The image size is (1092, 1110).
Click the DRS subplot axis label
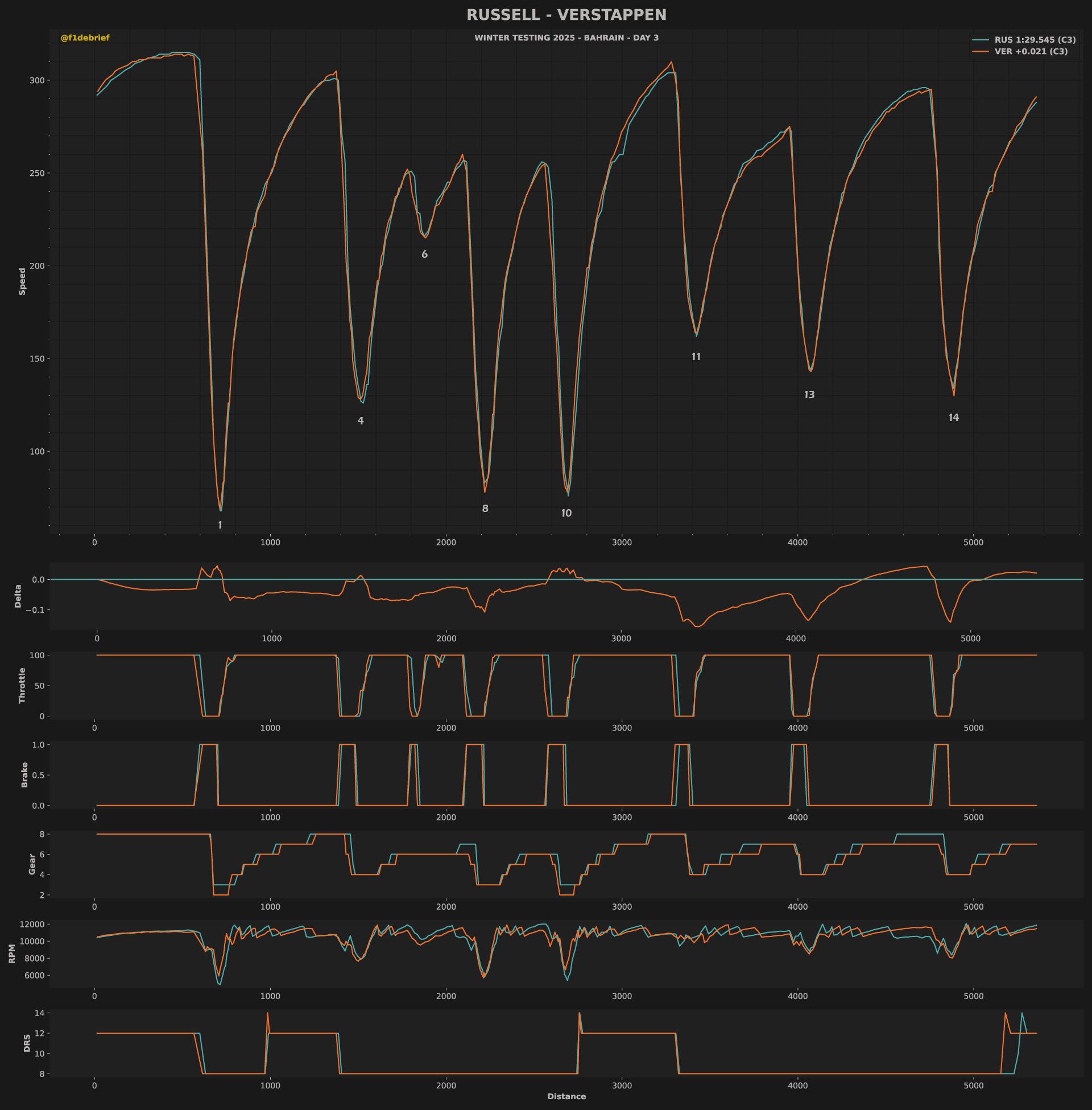(x=27, y=1043)
